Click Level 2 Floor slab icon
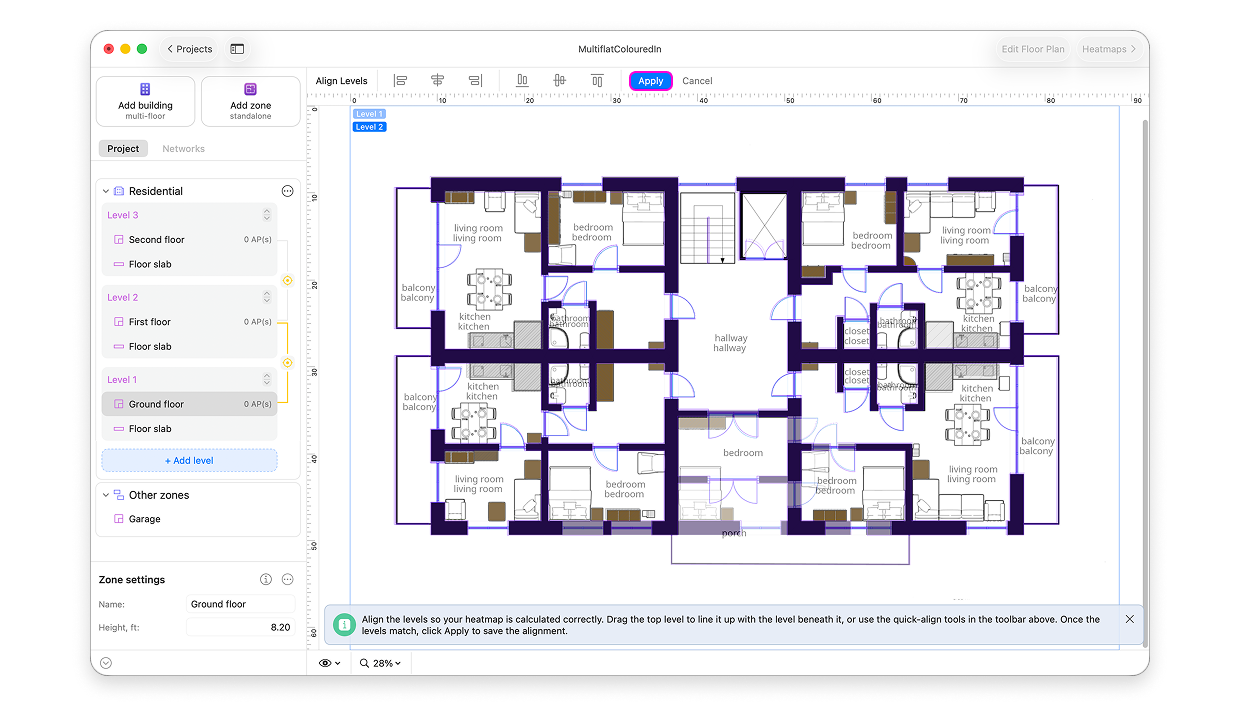Image resolution: width=1240 pixels, height=708 pixels. click(x=118, y=347)
